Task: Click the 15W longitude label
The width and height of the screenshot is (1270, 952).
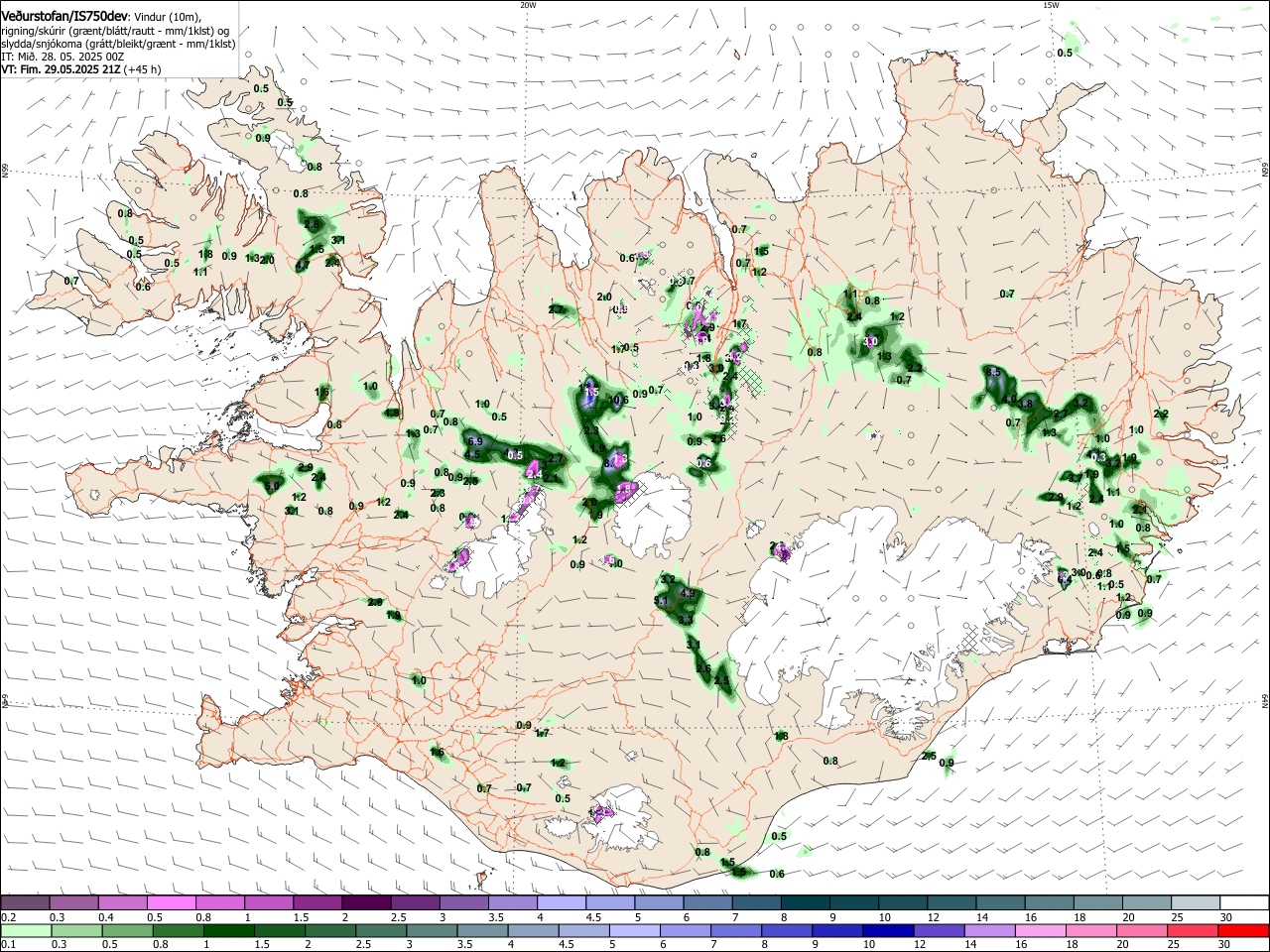Action: (1051, 5)
